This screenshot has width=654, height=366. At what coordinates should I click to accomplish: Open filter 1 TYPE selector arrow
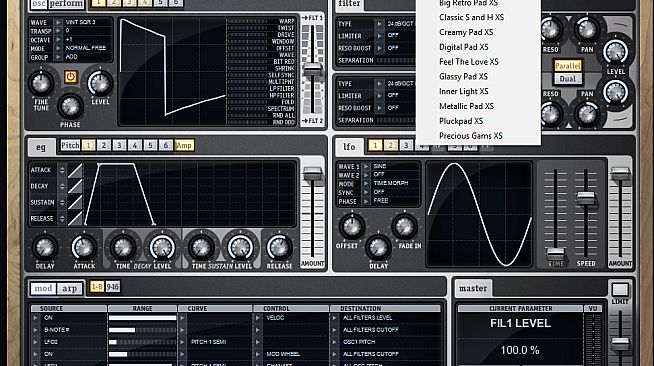pyautogui.click(x=380, y=24)
